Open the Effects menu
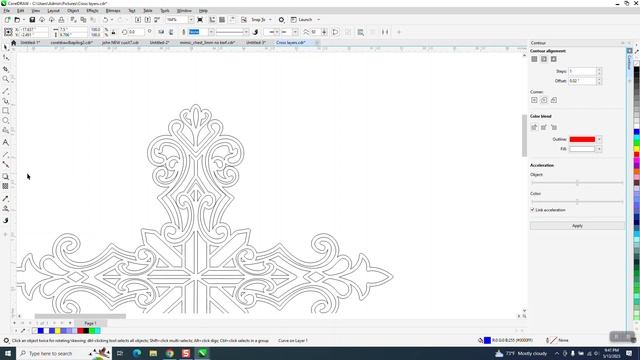Image resolution: width=640 pixels, height=360 pixels. tap(92, 11)
